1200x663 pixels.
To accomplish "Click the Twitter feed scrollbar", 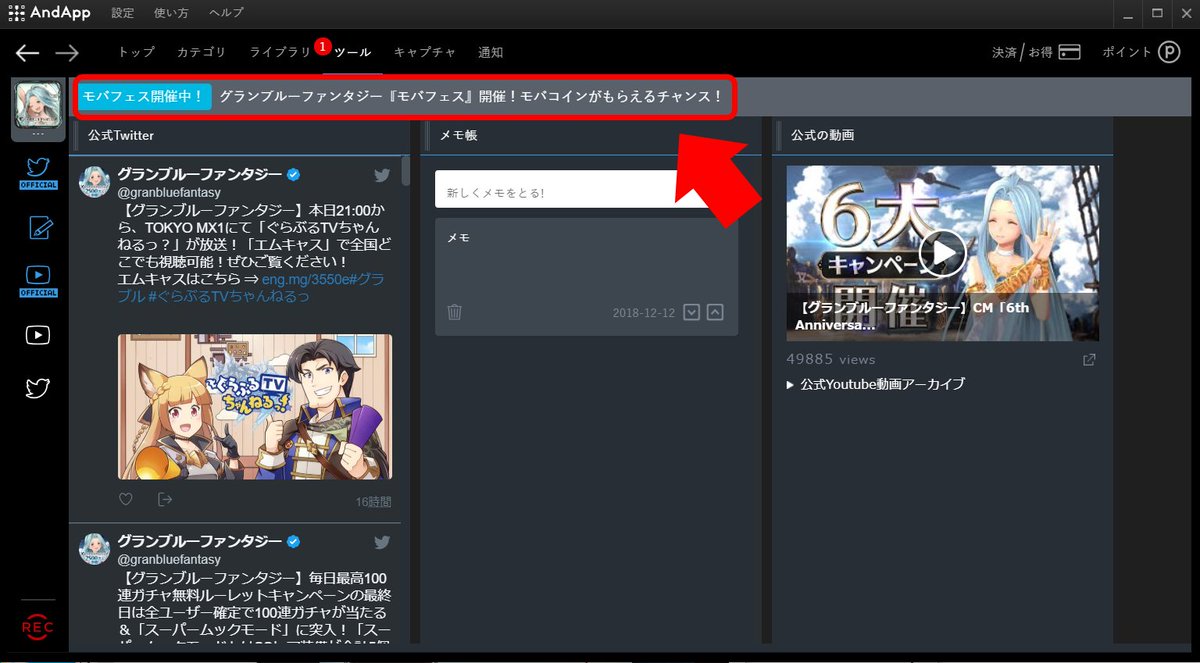I will (405, 170).
